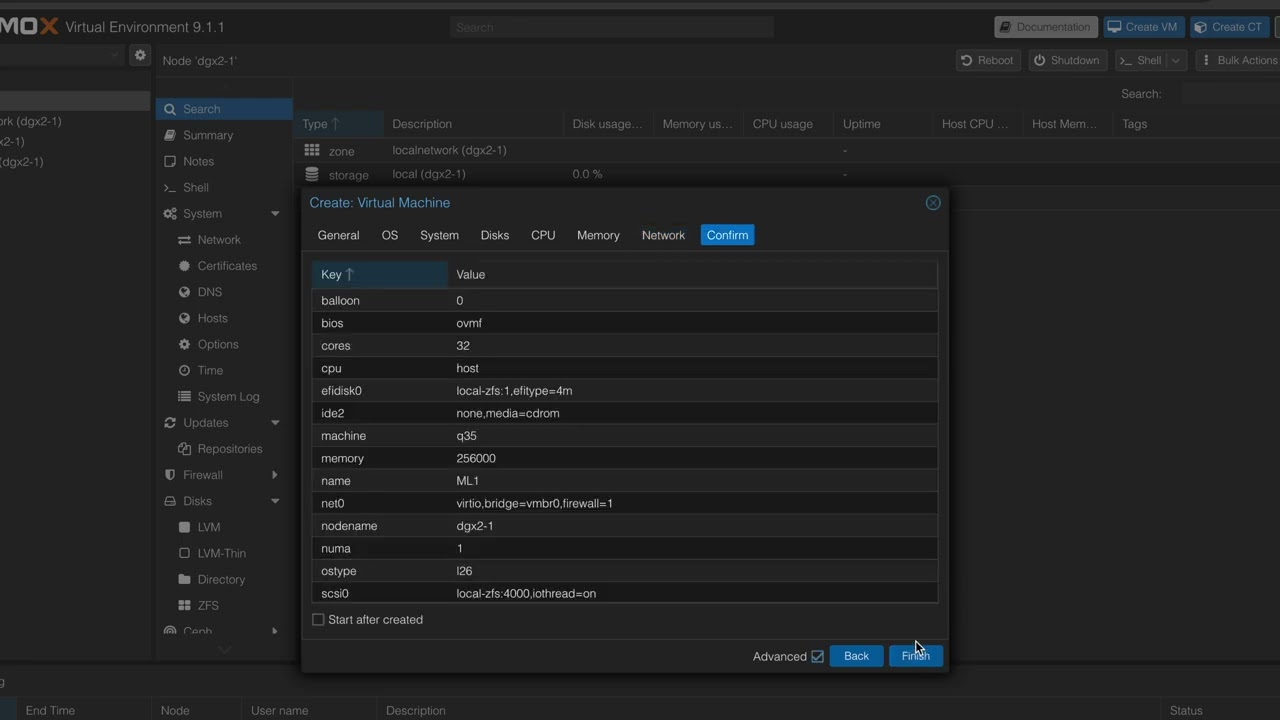Click Create VM button
Viewport: 1280px width, 720px height.
pos(1143,27)
